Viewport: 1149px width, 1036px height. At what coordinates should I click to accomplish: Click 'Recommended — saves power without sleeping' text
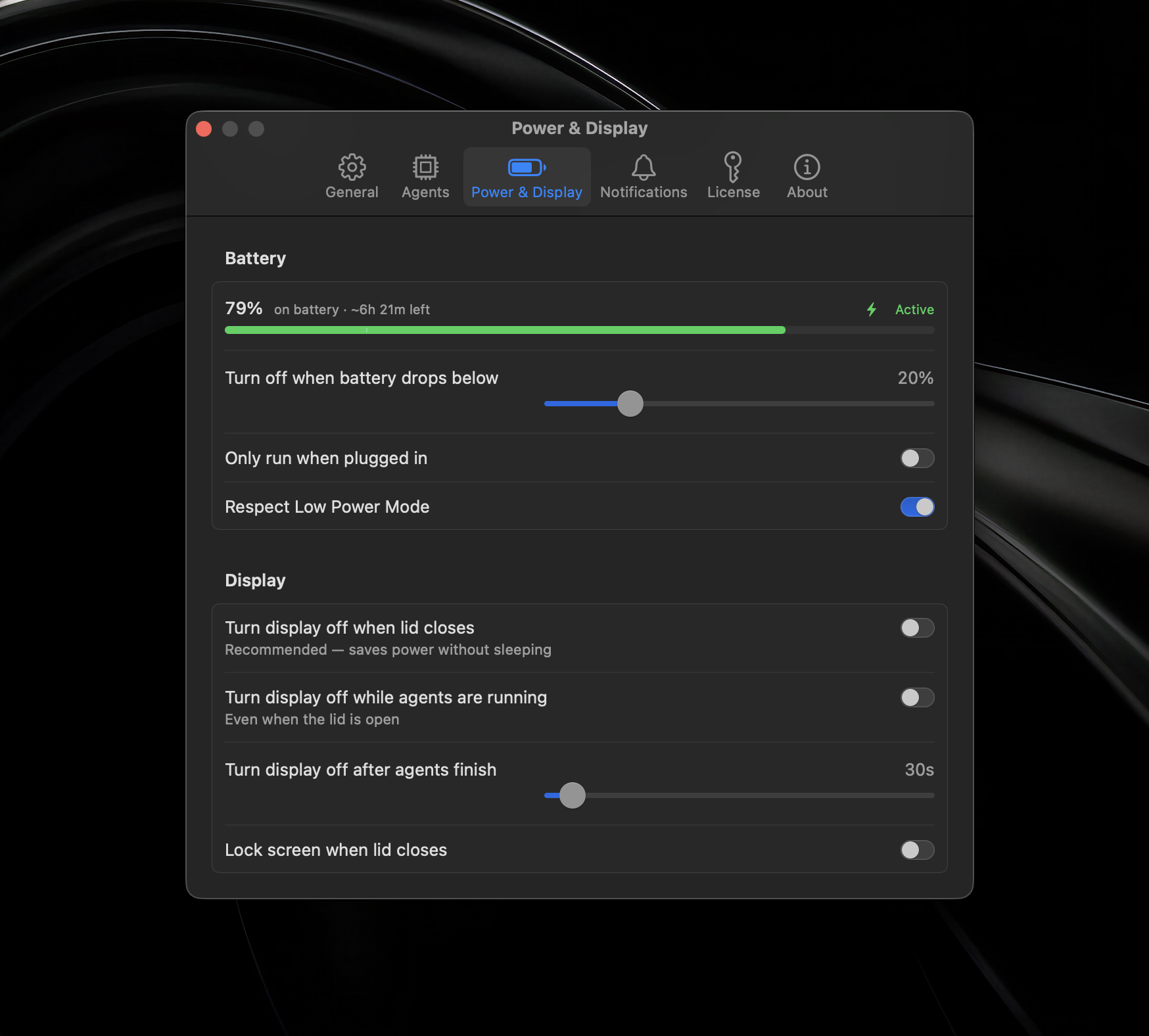[x=388, y=650]
